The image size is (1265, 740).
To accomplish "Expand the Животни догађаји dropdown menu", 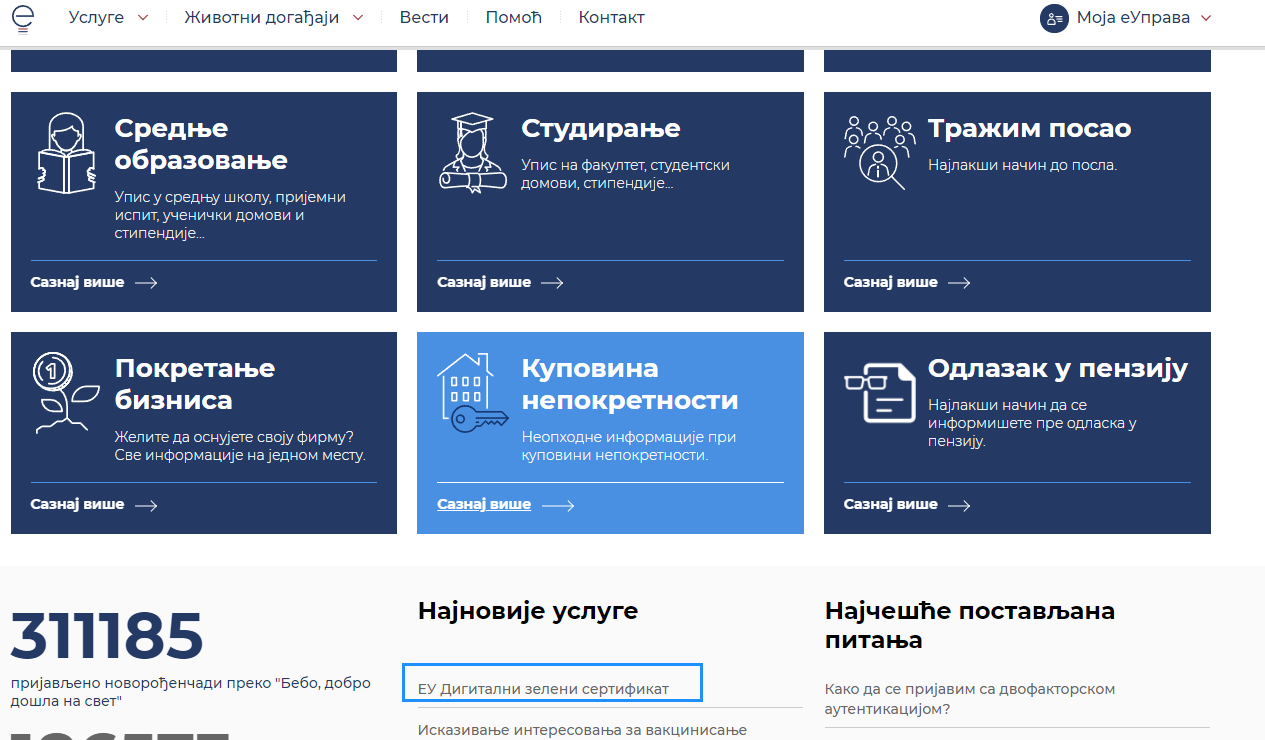I will click(273, 18).
